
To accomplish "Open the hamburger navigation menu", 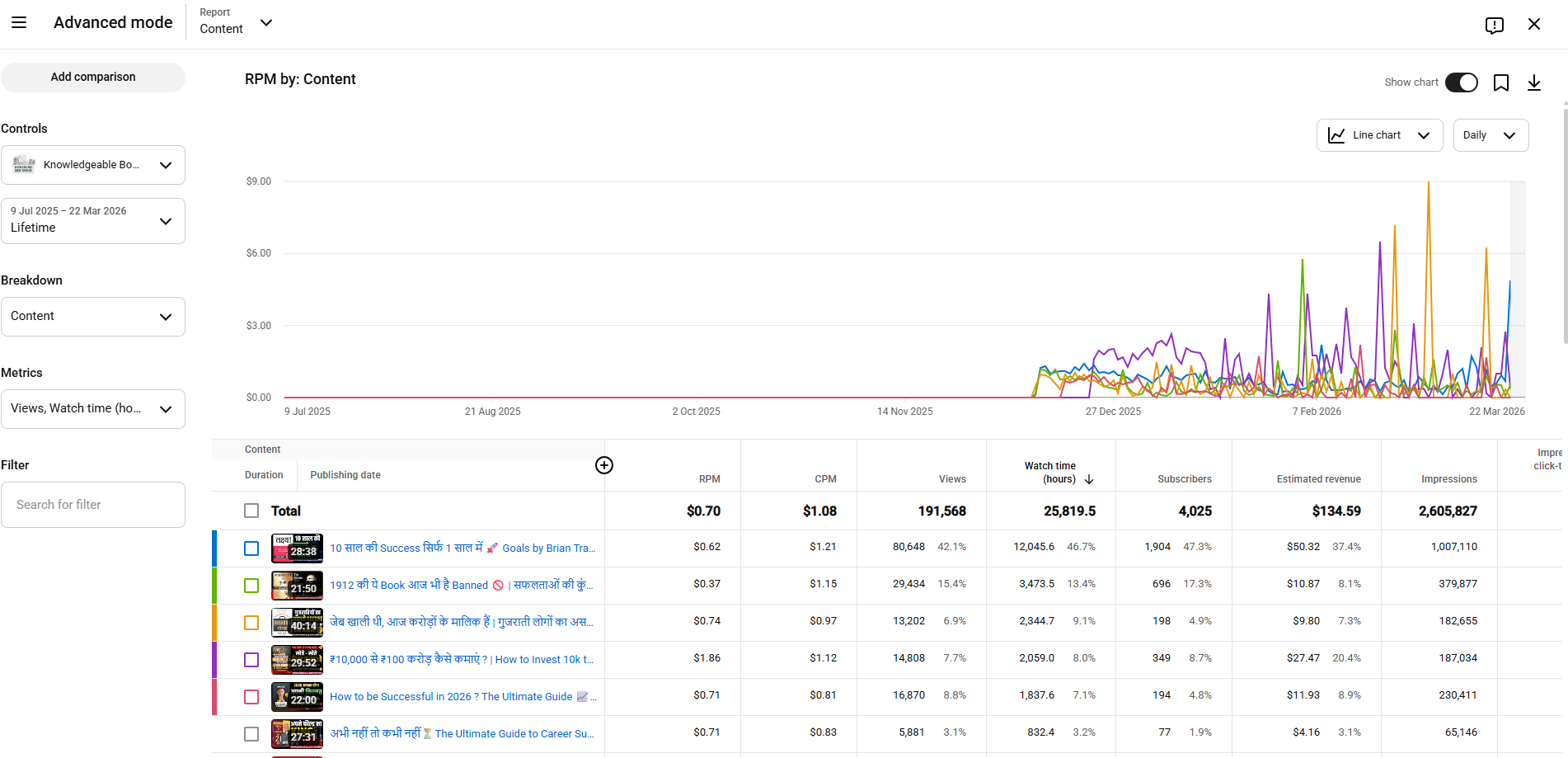I will tap(19, 23).
